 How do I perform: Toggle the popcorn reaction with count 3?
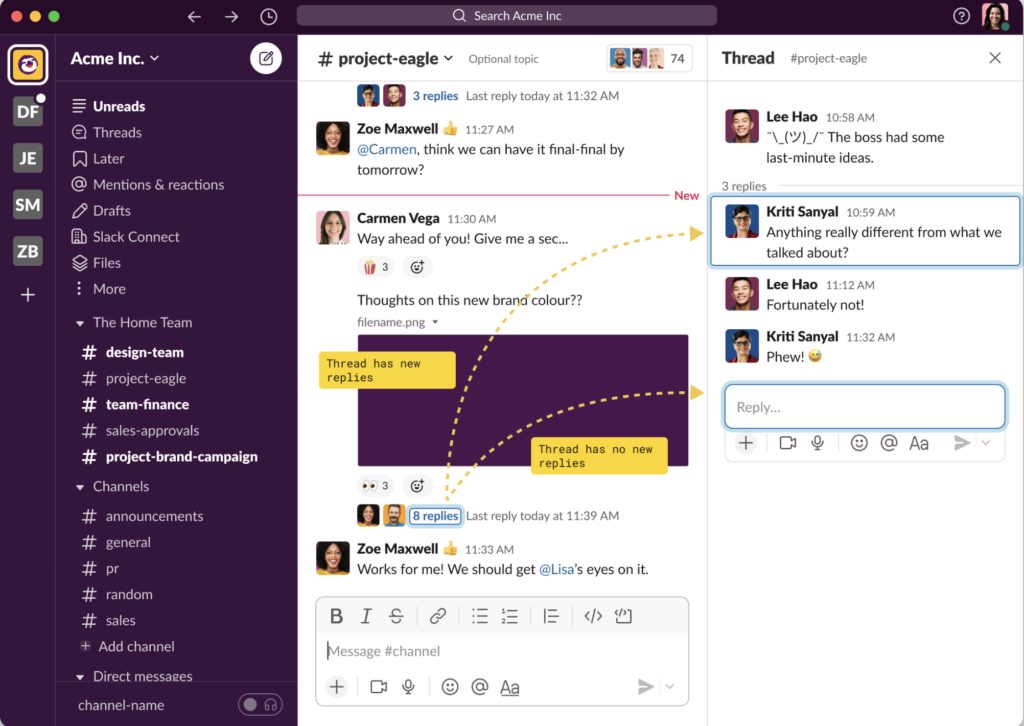(376, 267)
